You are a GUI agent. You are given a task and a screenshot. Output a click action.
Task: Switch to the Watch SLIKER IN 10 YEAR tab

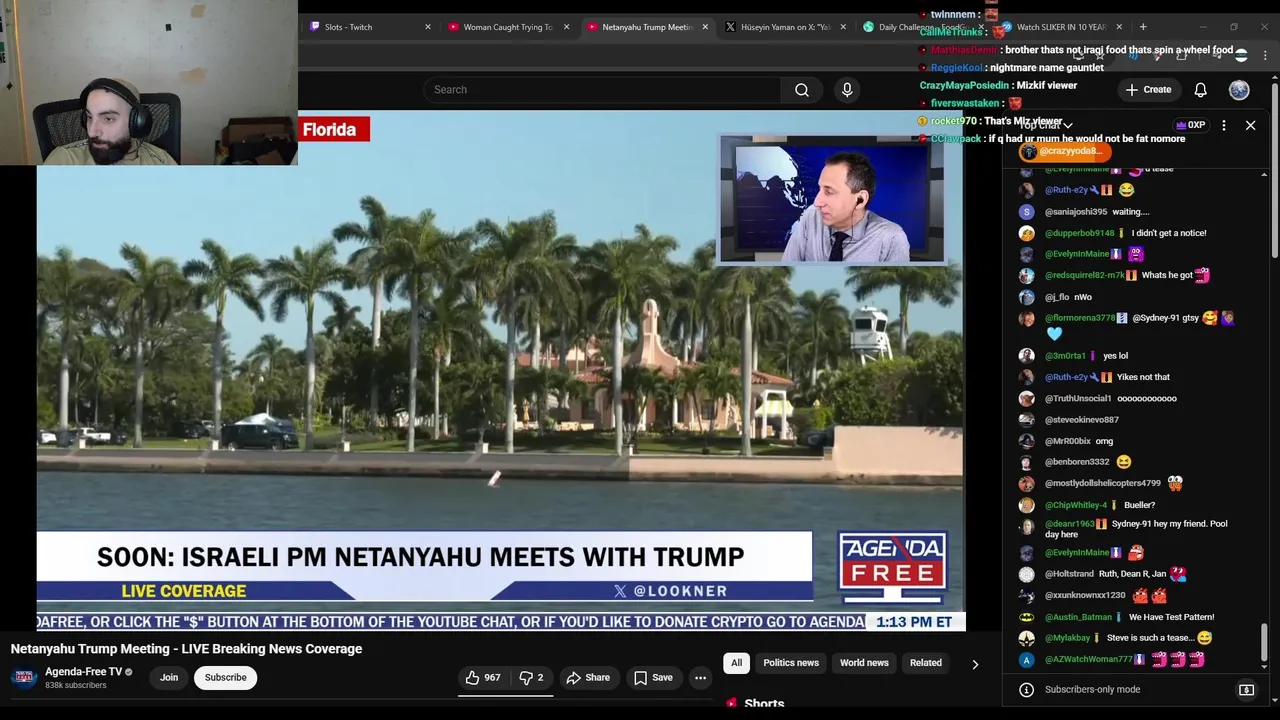pyautogui.click(x=1060, y=27)
